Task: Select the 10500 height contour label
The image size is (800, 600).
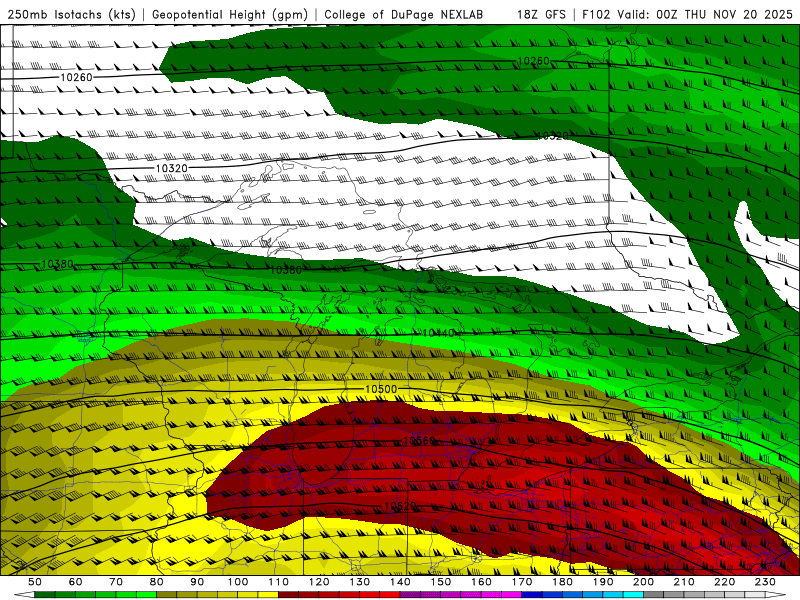Action: [381, 389]
